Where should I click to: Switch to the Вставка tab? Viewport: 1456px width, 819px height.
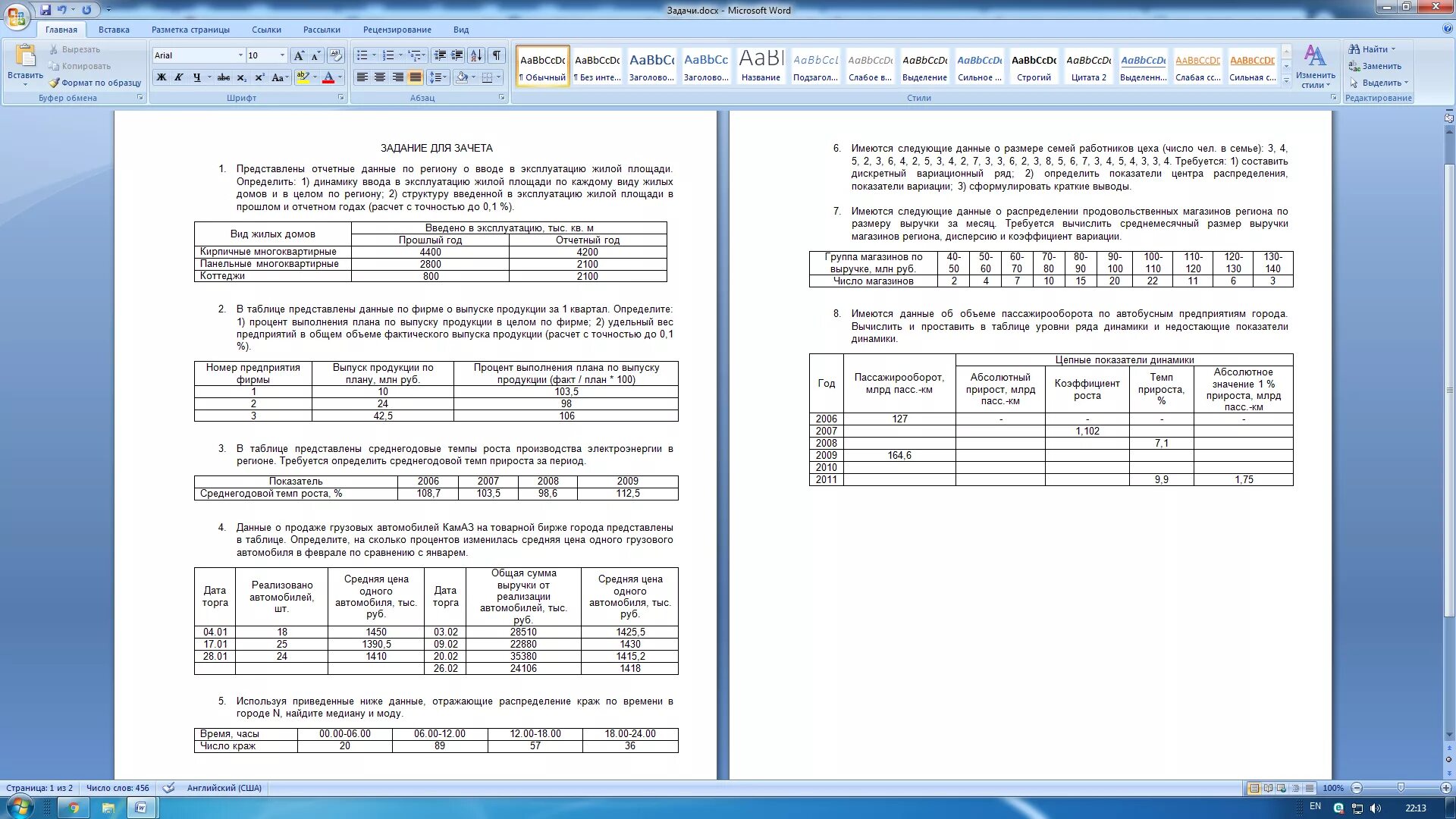tap(114, 30)
